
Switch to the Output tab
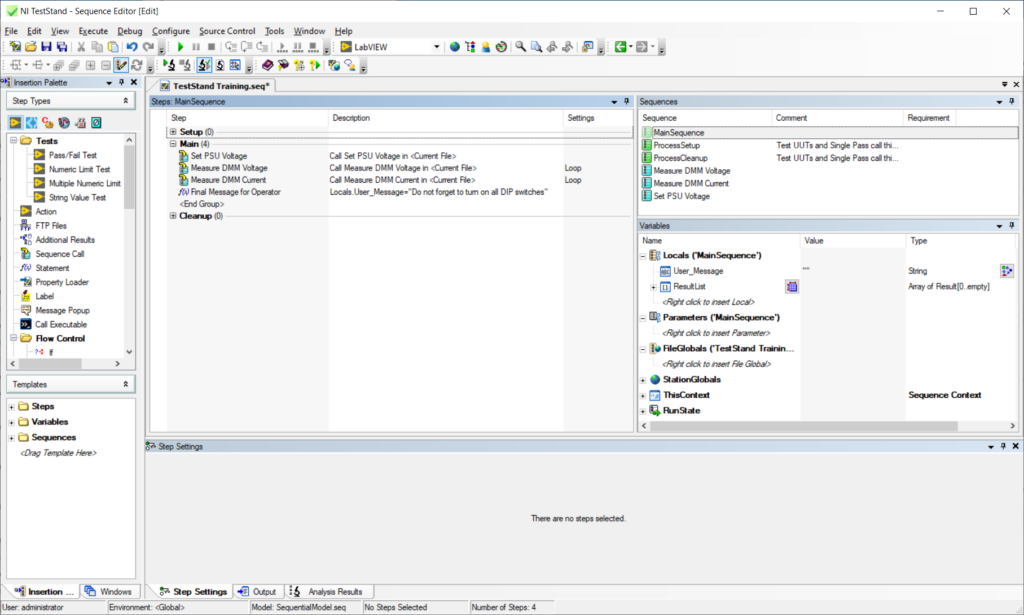[257, 591]
